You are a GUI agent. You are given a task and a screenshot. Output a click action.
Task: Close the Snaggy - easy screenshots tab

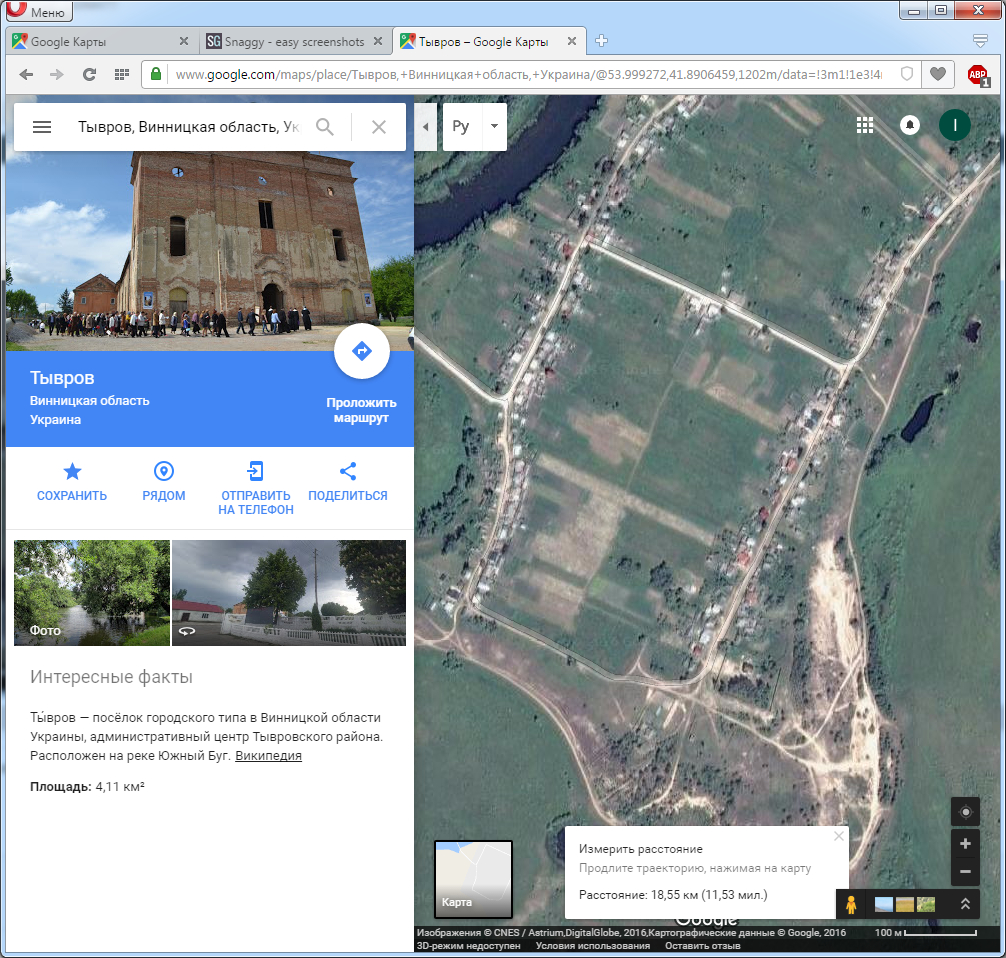(378, 41)
